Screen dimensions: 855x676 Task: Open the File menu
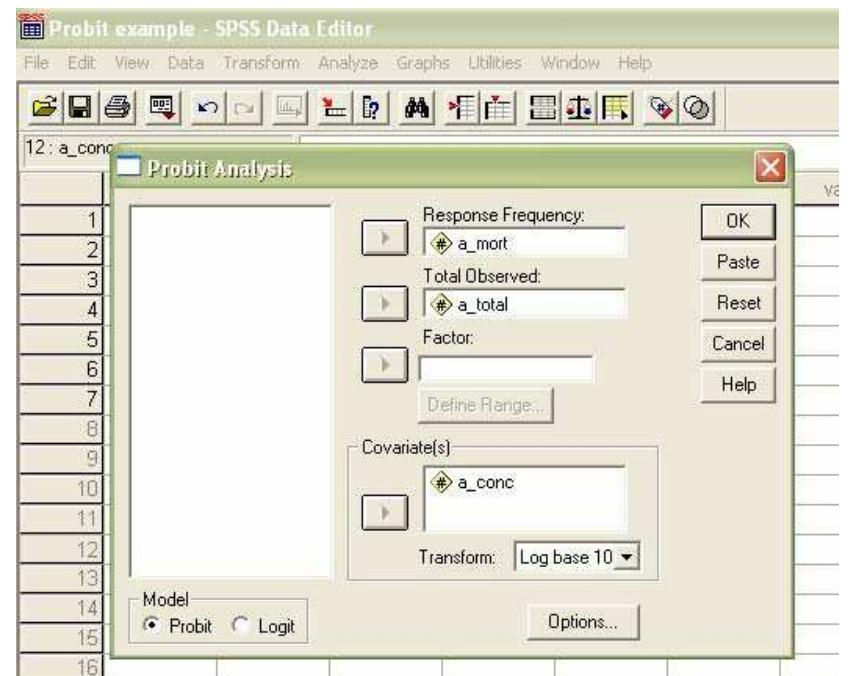point(37,63)
